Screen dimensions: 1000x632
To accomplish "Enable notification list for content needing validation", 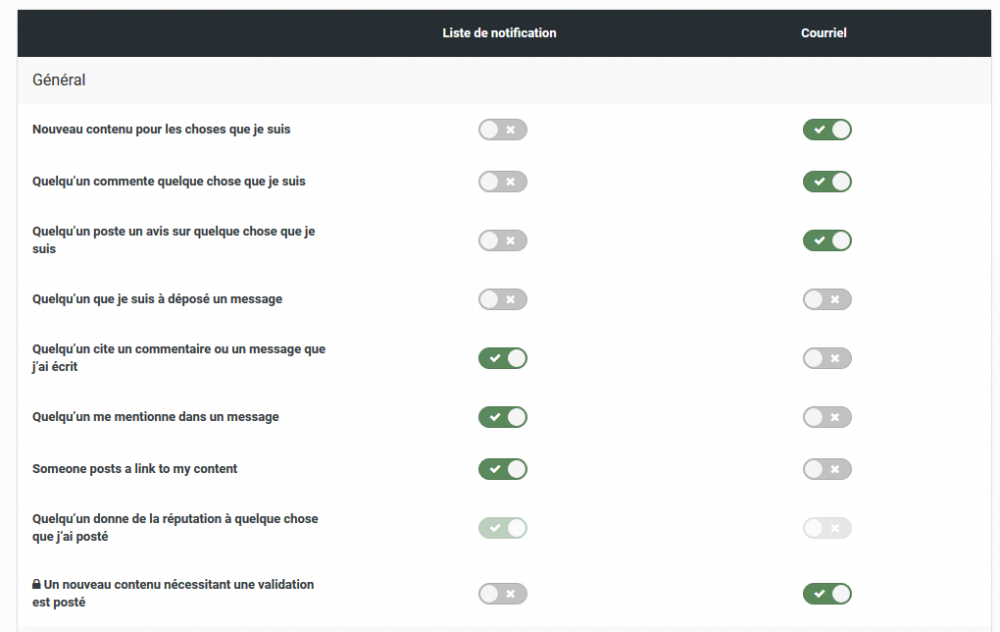I will [x=502, y=594].
